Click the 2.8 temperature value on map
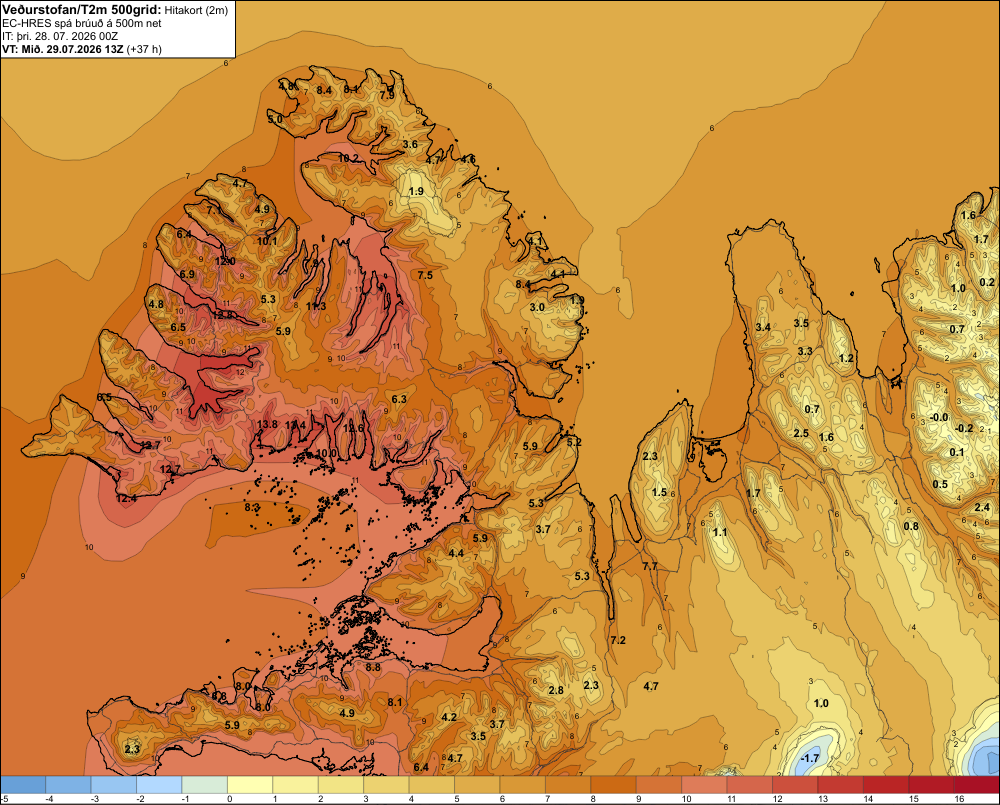Screen dimensions: 1000x805 tap(556, 690)
